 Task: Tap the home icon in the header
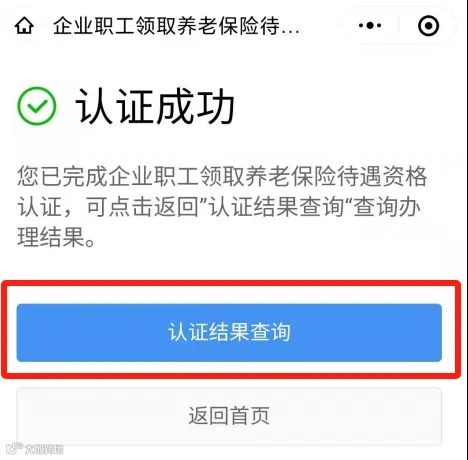tap(24, 26)
